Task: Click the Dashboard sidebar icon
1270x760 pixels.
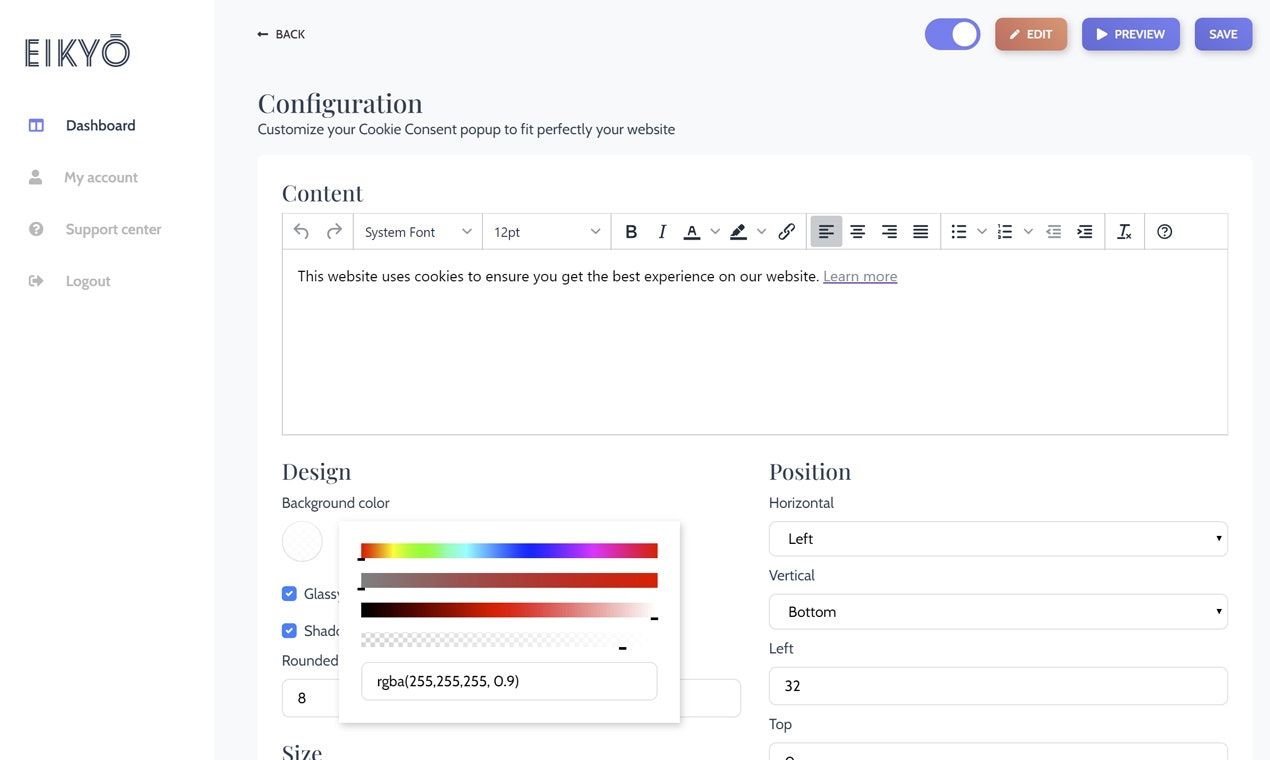Action: (36, 126)
